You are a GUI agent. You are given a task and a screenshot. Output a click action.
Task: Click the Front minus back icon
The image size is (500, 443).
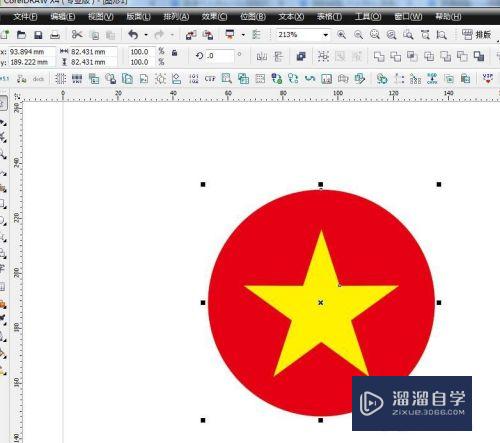(446, 57)
